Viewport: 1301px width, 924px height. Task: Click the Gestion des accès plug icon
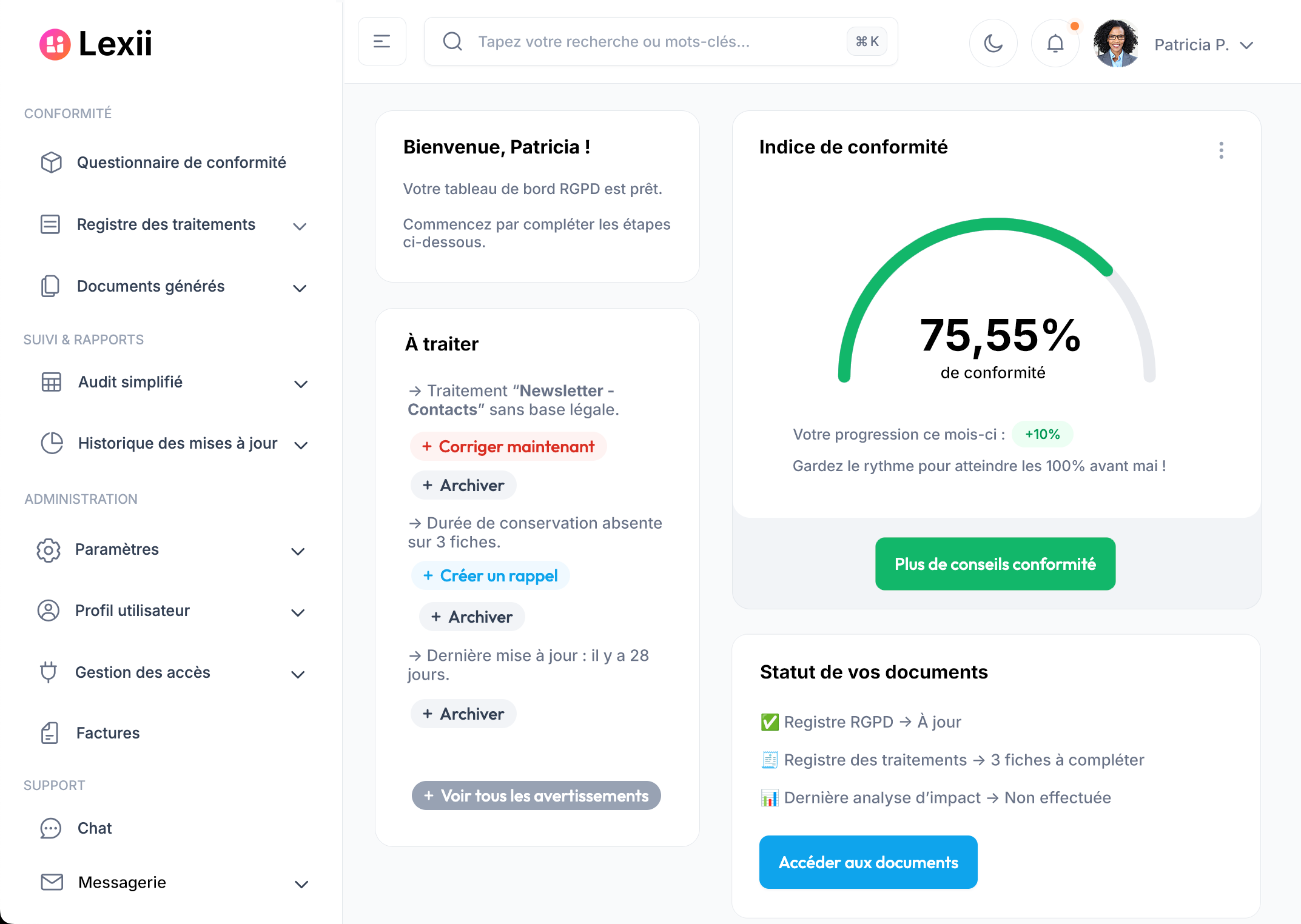click(49, 672)
